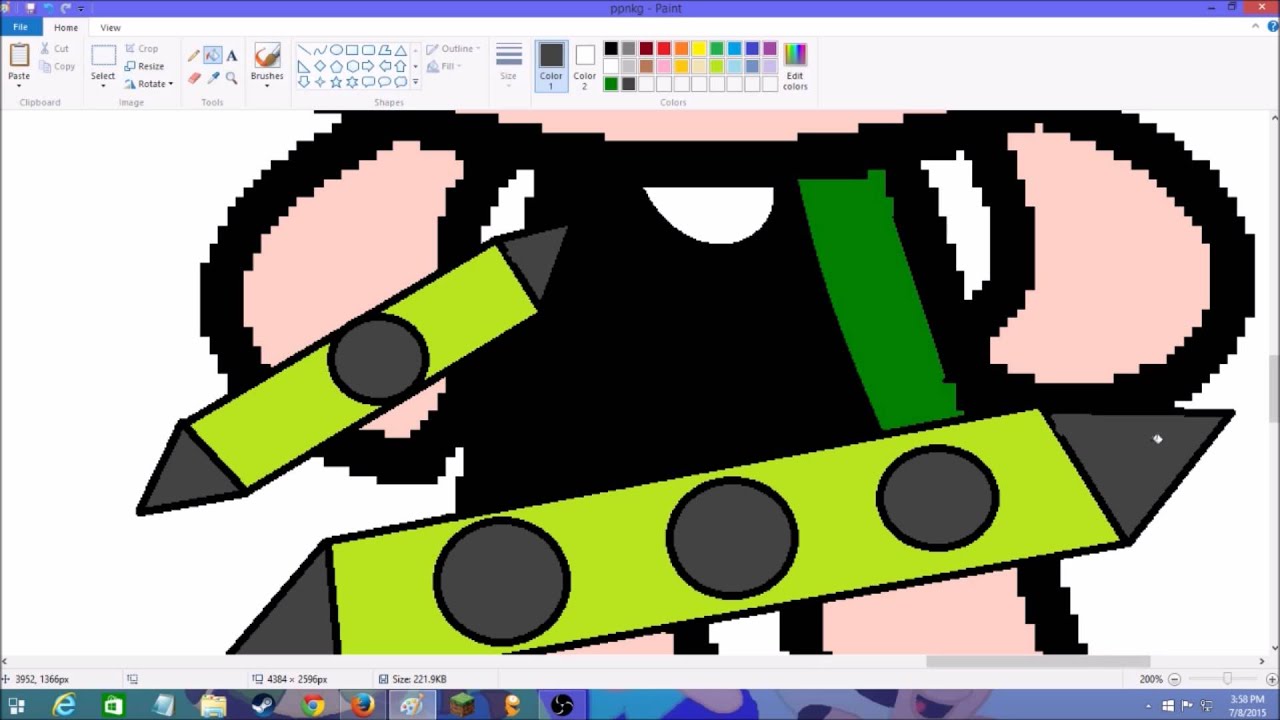Pick the yellow color swatch
The width and height of the screenshot is (1280, 720).
point(699,49)
